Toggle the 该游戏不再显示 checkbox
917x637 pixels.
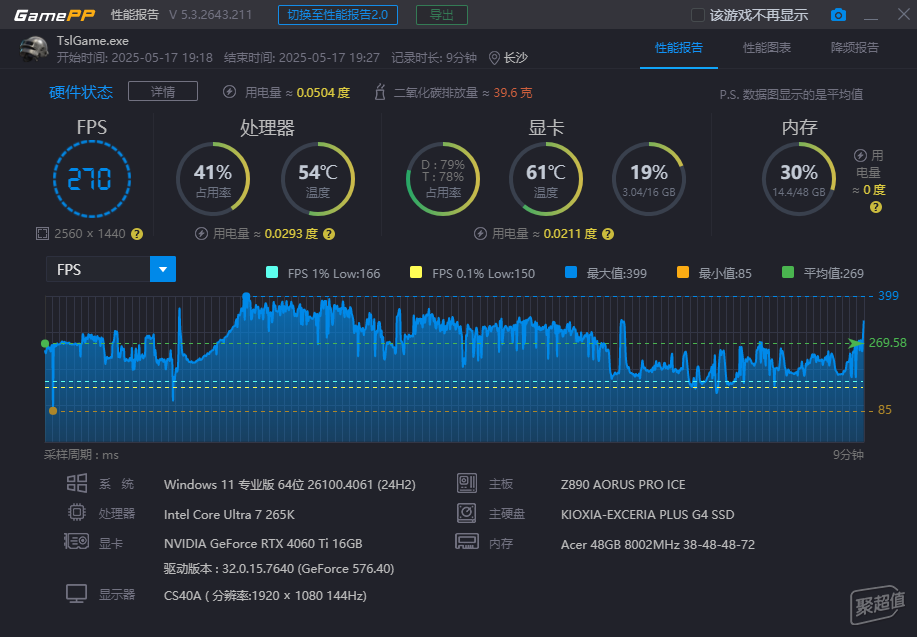pos(698,15)
